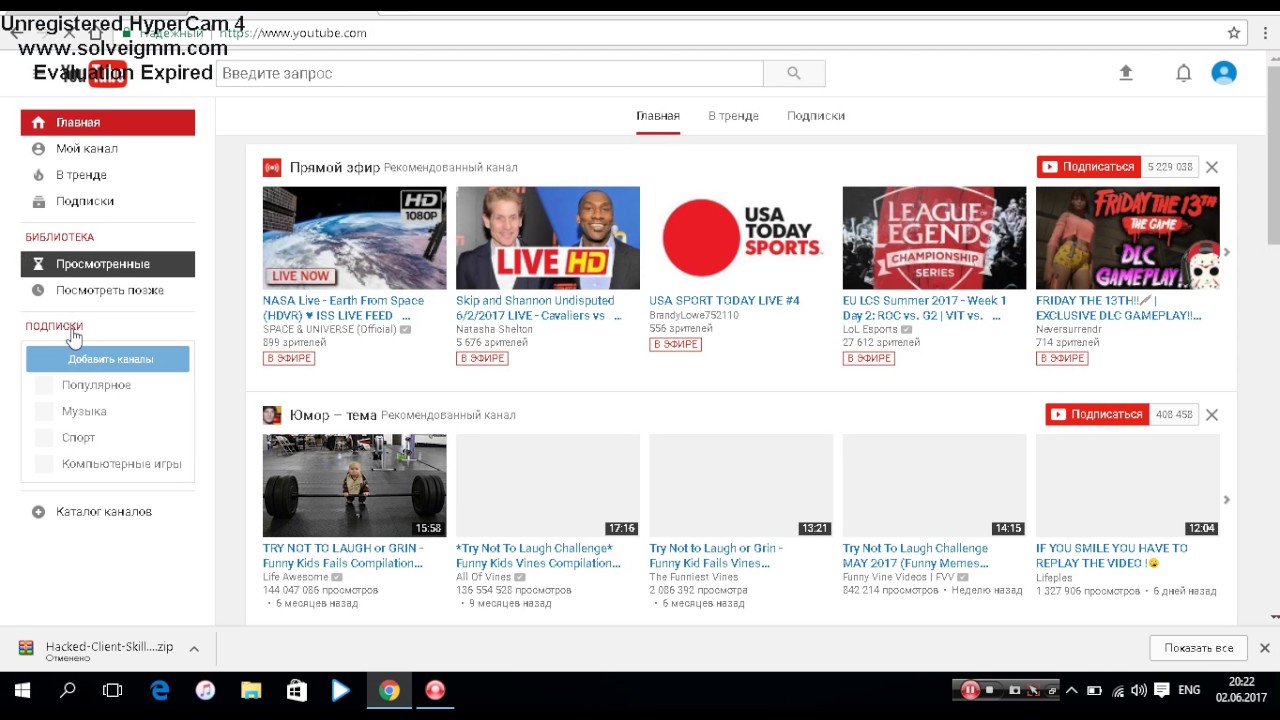Viewport: 1280px width, 720px height.
Task: Visit the LoL Esports channel
Action: [870, 329]
